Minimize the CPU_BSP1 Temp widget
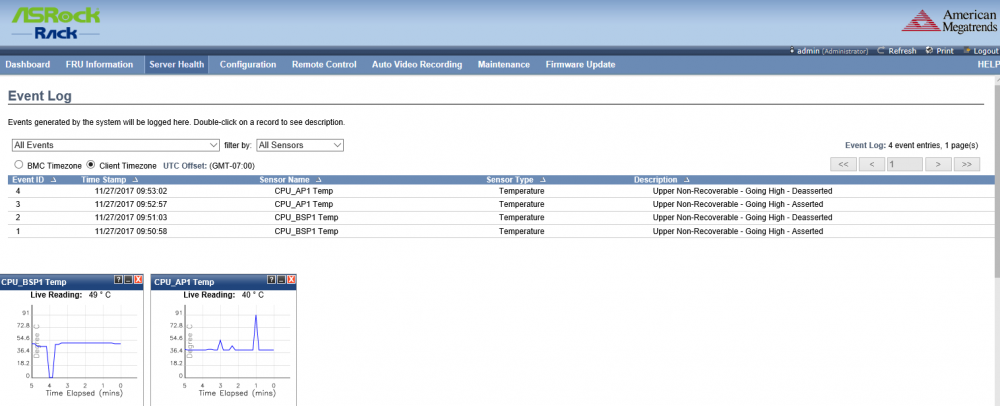The image size is (1000, 406). pyautogui.click(x=128, y=280)
